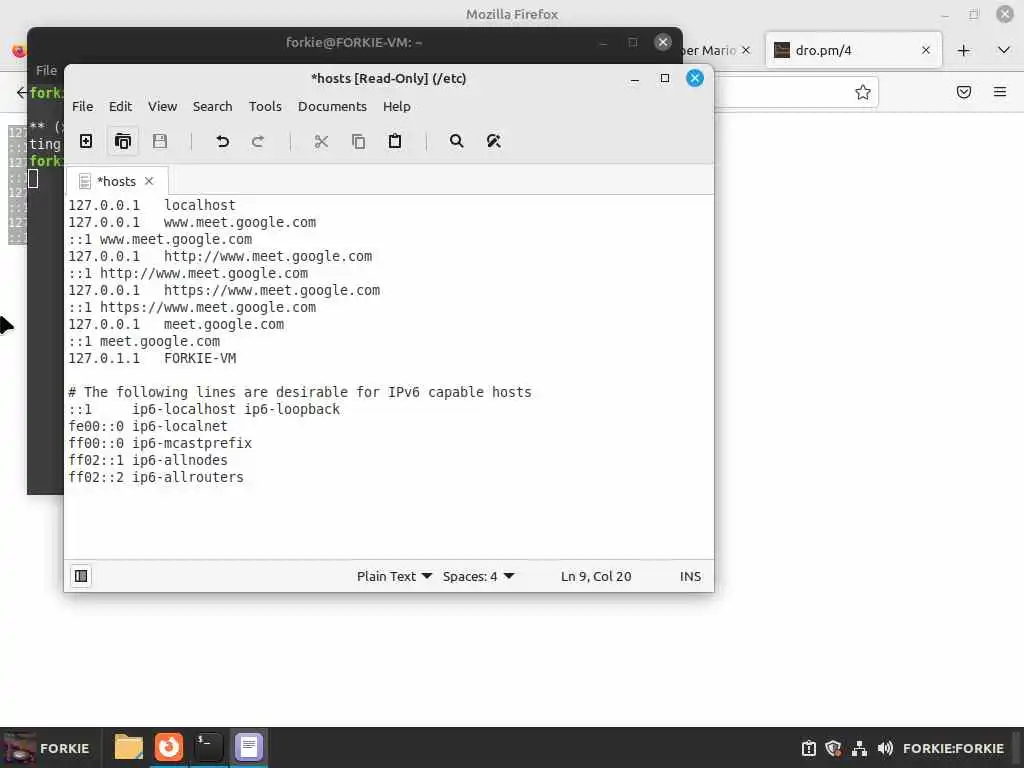Click the 'ff02::2 ip6-allrouters' line
Image resolution: width=1024 pixels, height=768 pixels.
(x=156, y=477)
